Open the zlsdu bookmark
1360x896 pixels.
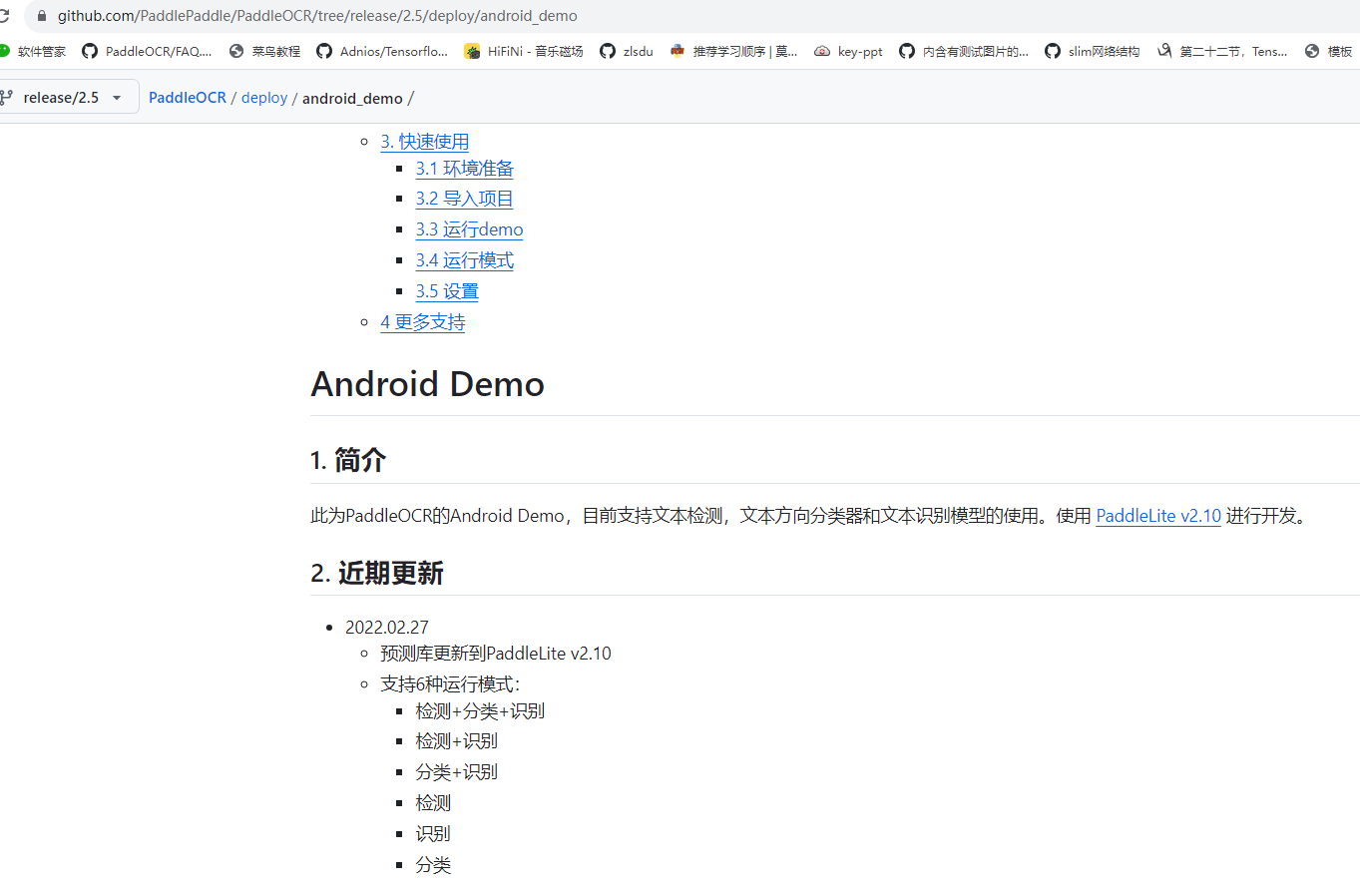627,51
